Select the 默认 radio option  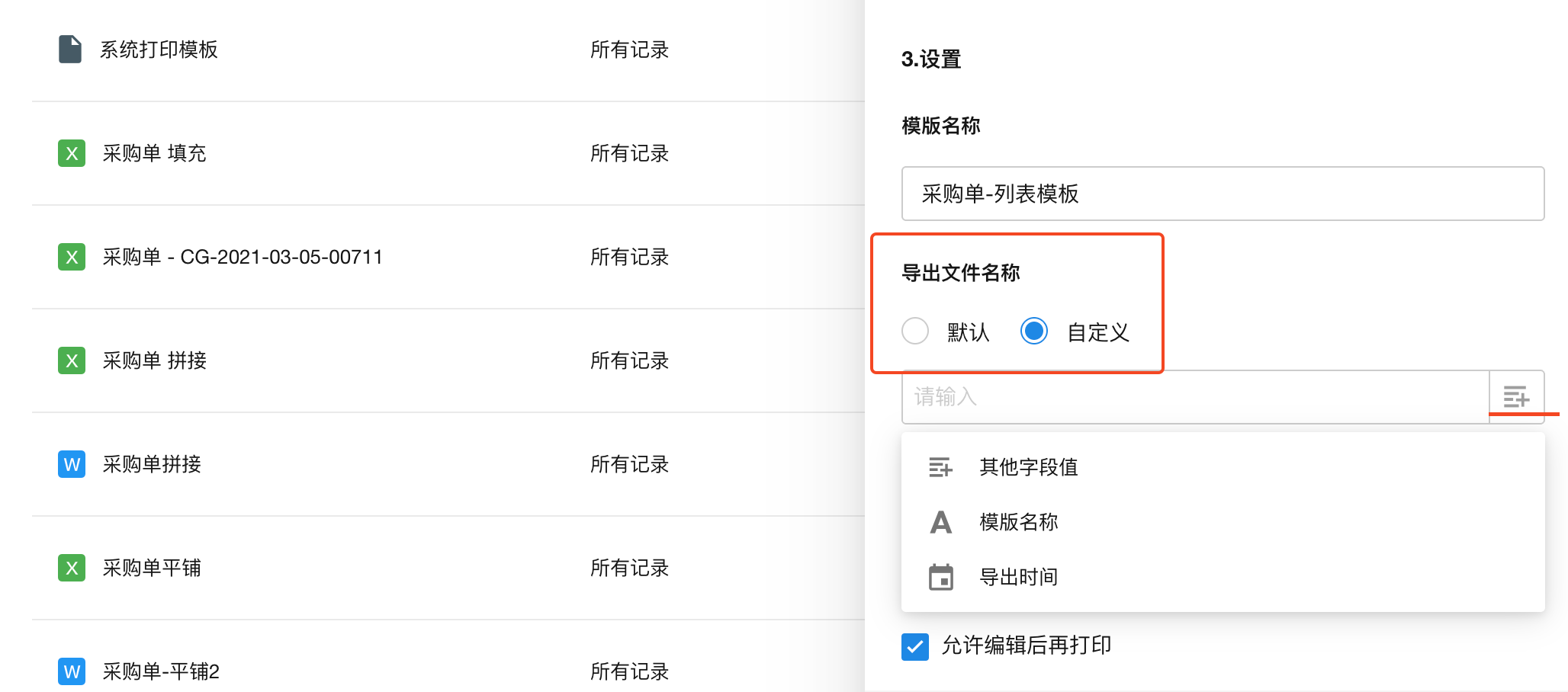click(915, 332)
